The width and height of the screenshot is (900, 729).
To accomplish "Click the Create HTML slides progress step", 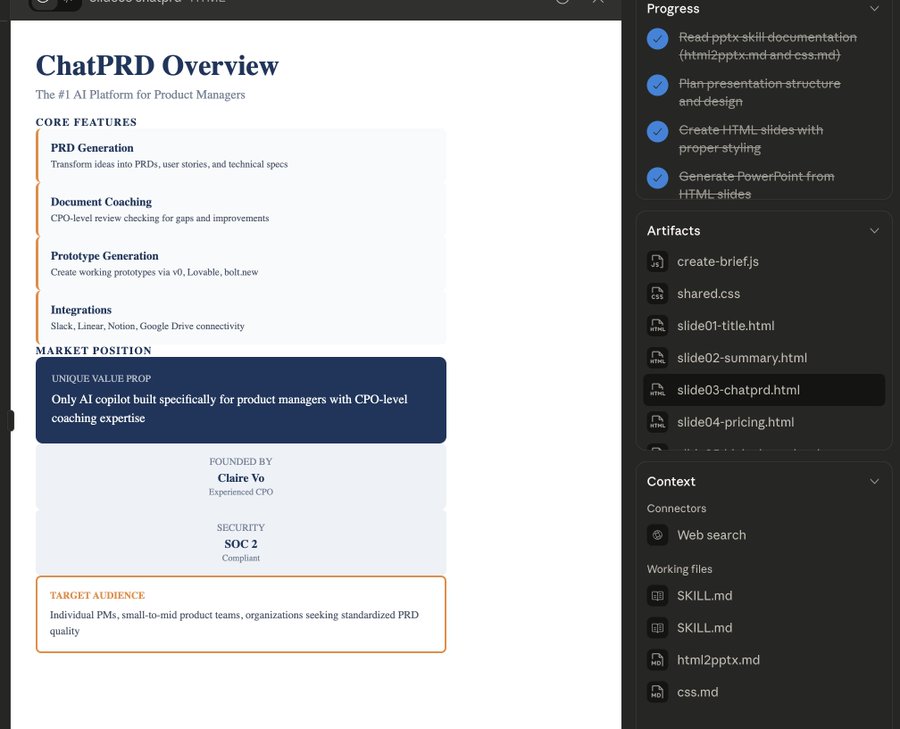I will (750, 139).
